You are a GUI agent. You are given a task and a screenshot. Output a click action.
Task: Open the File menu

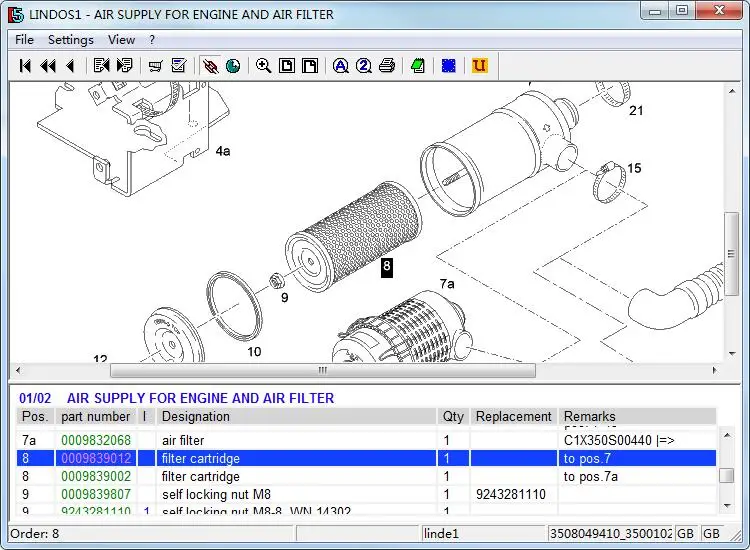click(x=24, y=40)
